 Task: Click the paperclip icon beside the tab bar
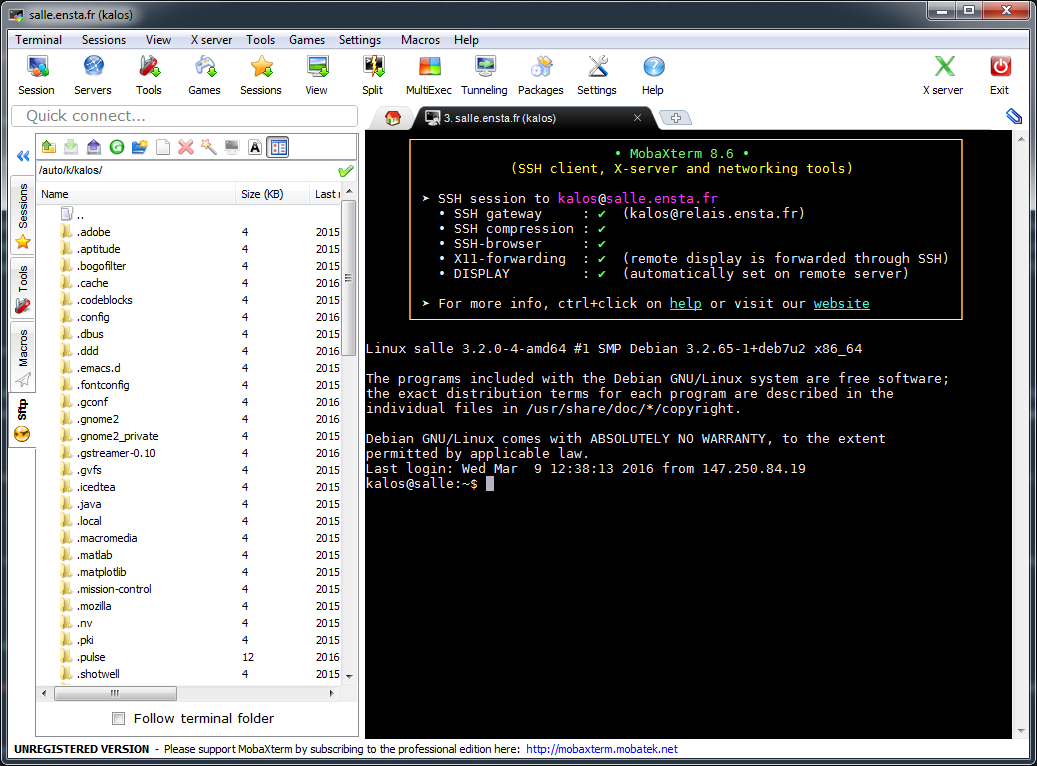(x=1014, y=116)
